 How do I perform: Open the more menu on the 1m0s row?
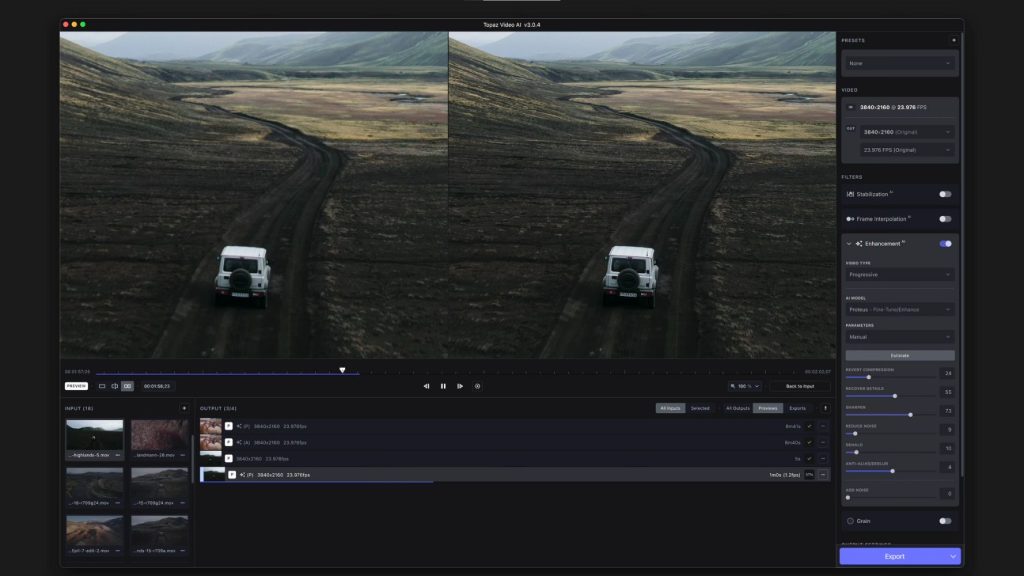[823, 475]
